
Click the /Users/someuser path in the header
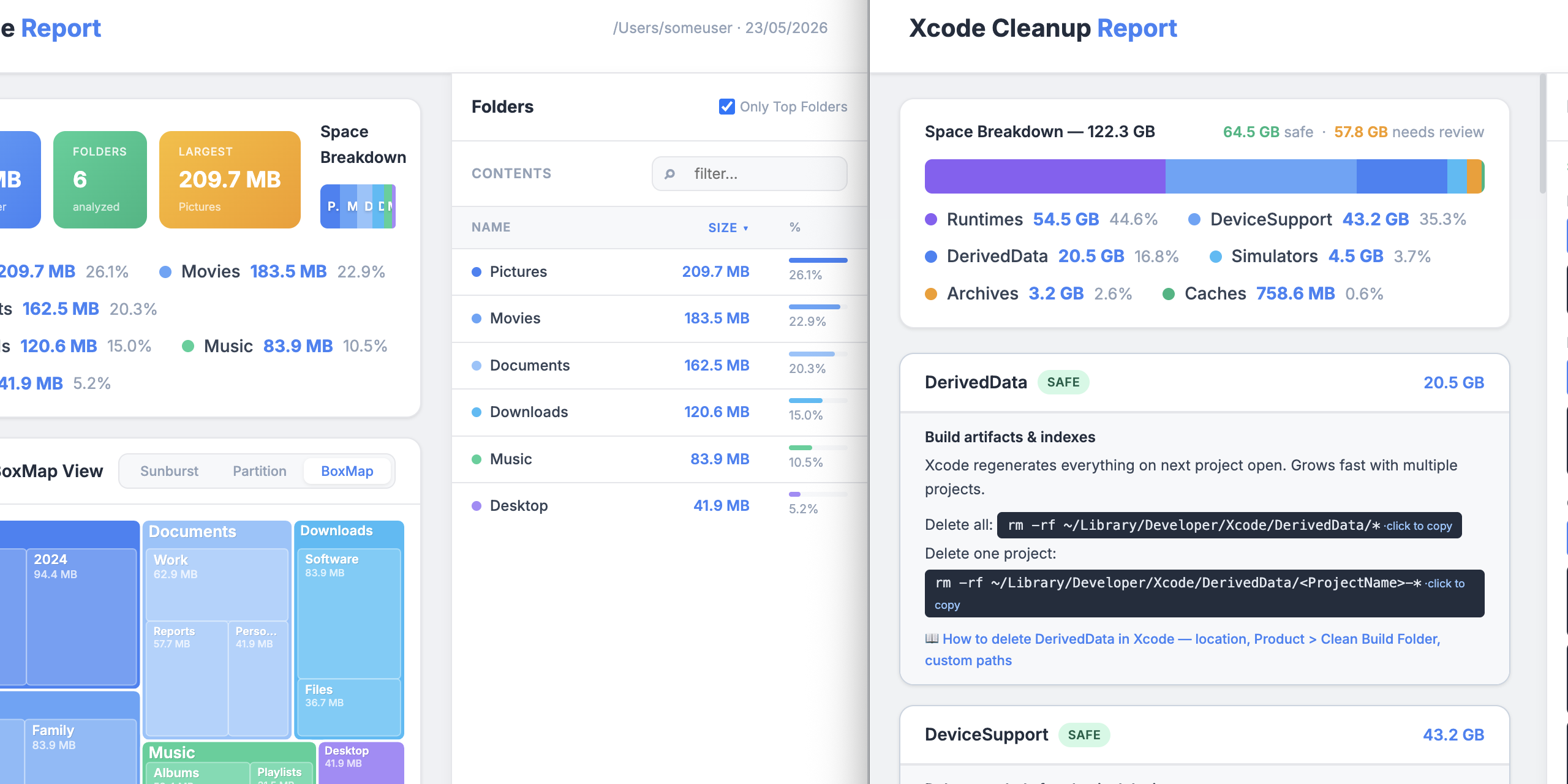673,28
